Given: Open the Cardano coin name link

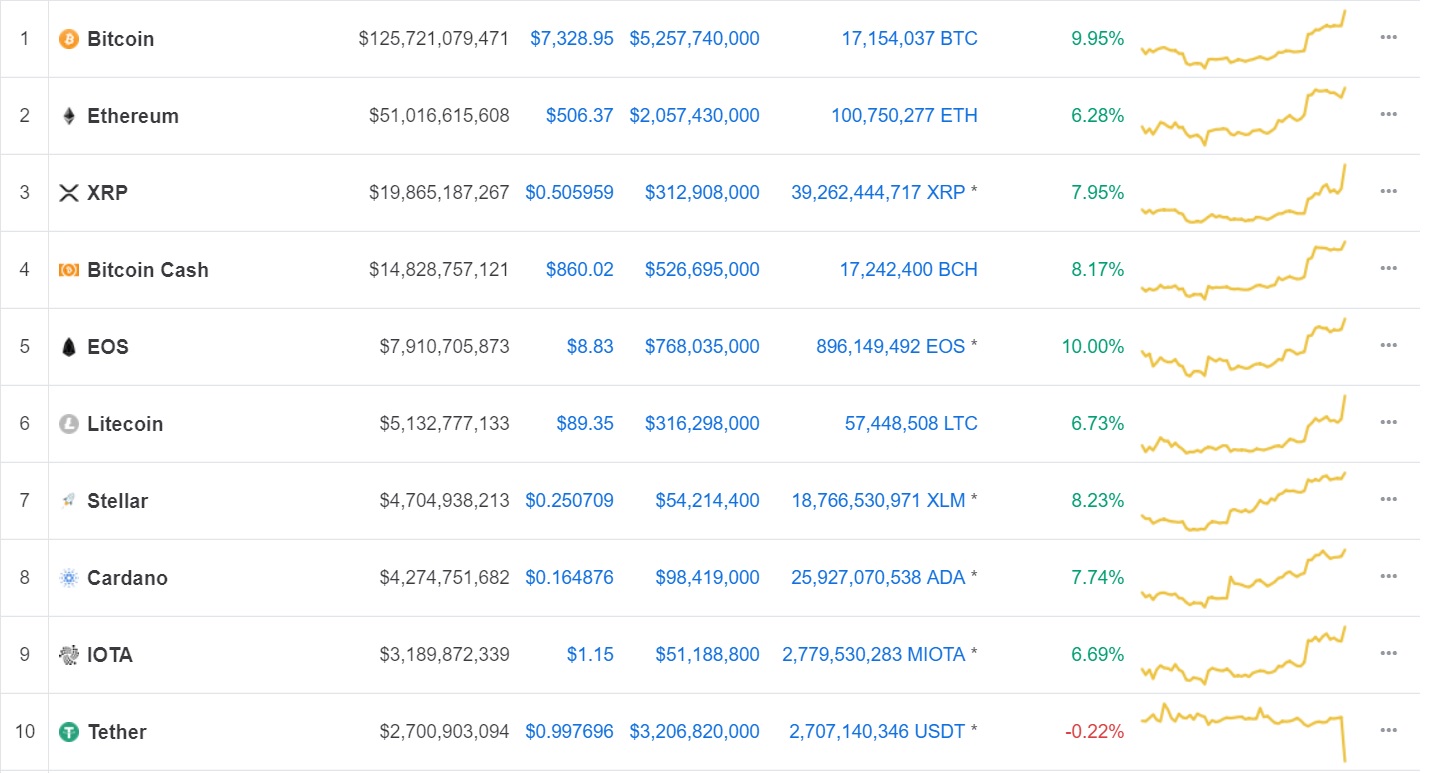Looking at the screenshot, I should (x=127, y=578).
